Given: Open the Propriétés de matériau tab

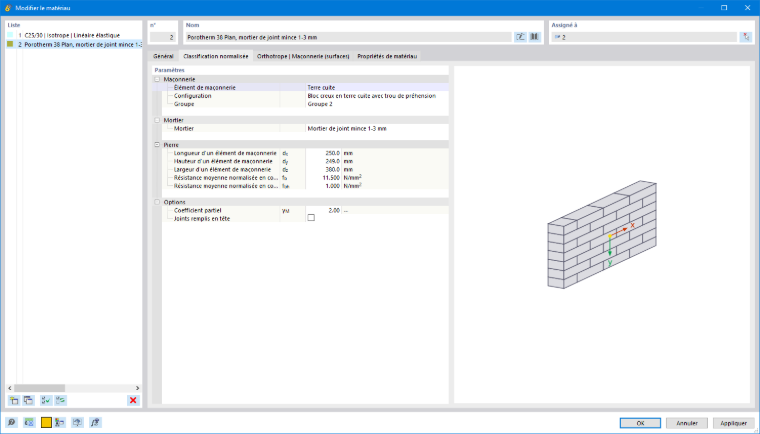Looking at the screenshot, I should tap(387, 56).
